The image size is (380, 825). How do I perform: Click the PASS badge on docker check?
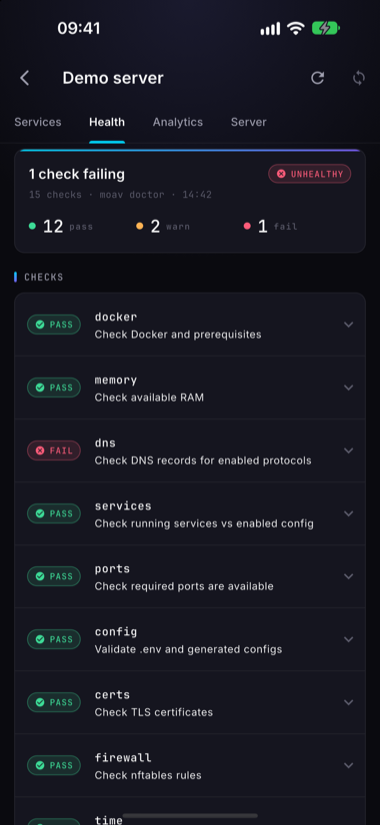(54, 325)
